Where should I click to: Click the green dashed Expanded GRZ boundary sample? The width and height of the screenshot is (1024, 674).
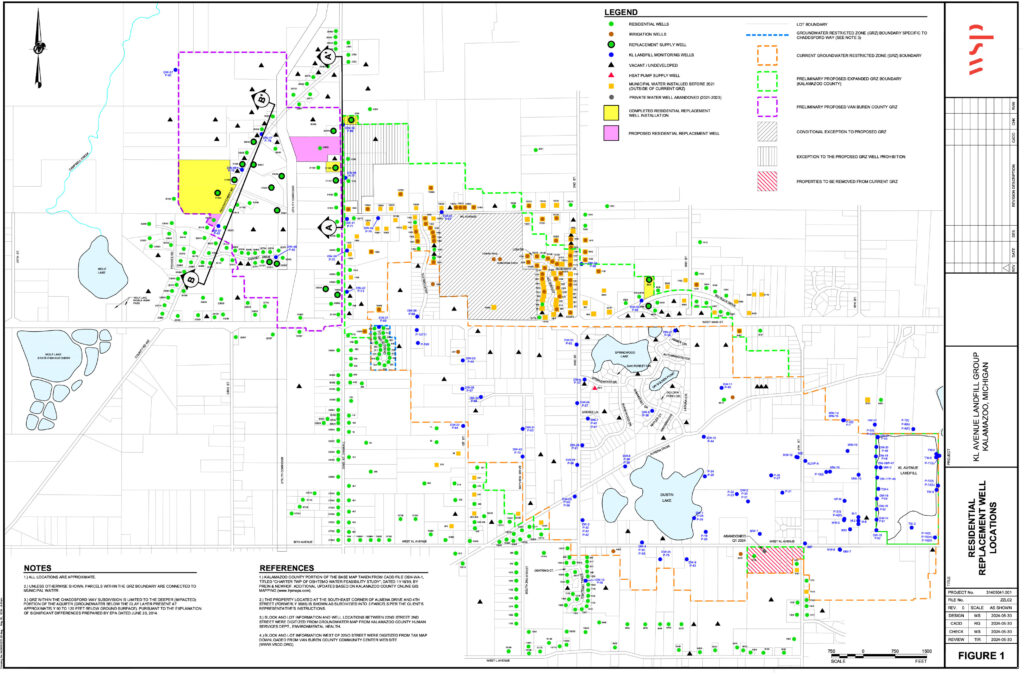pyautogui.click(x=767, y=81)
